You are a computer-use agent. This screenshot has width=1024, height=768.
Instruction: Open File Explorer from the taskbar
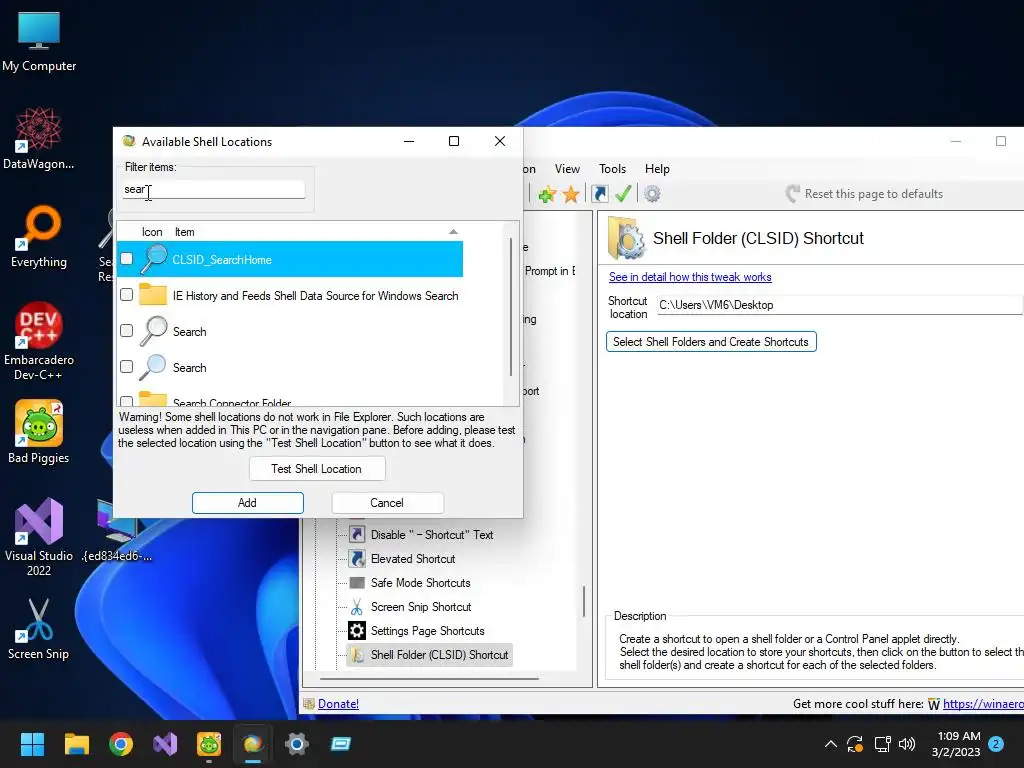click(x=76, y=744)
